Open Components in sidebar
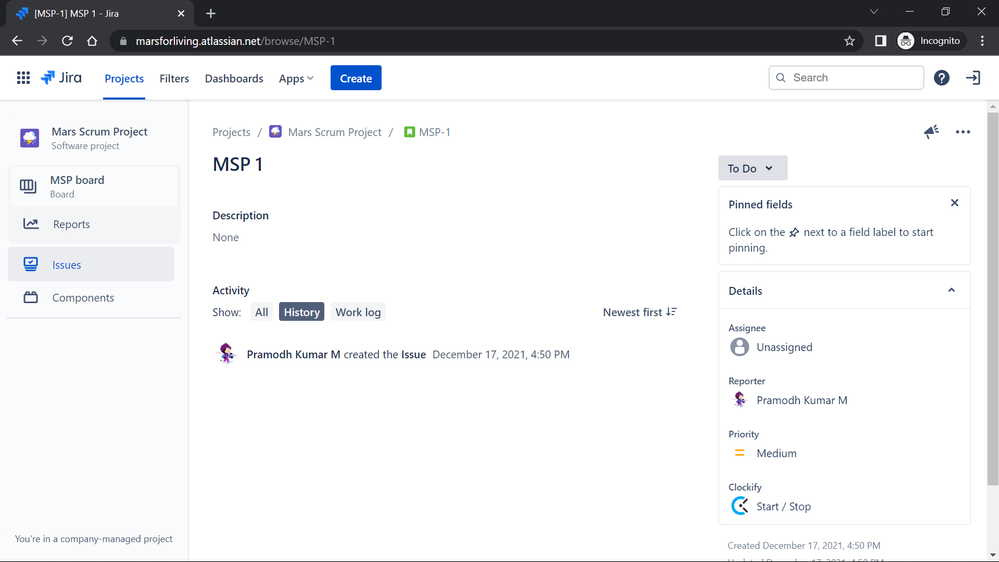The height and width of the screenshot is (562, 999). point(91,298)
